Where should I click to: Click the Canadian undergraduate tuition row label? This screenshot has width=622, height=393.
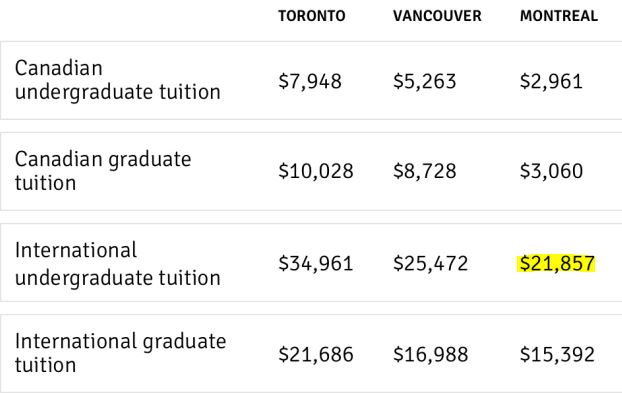click(x=118, y=80)
